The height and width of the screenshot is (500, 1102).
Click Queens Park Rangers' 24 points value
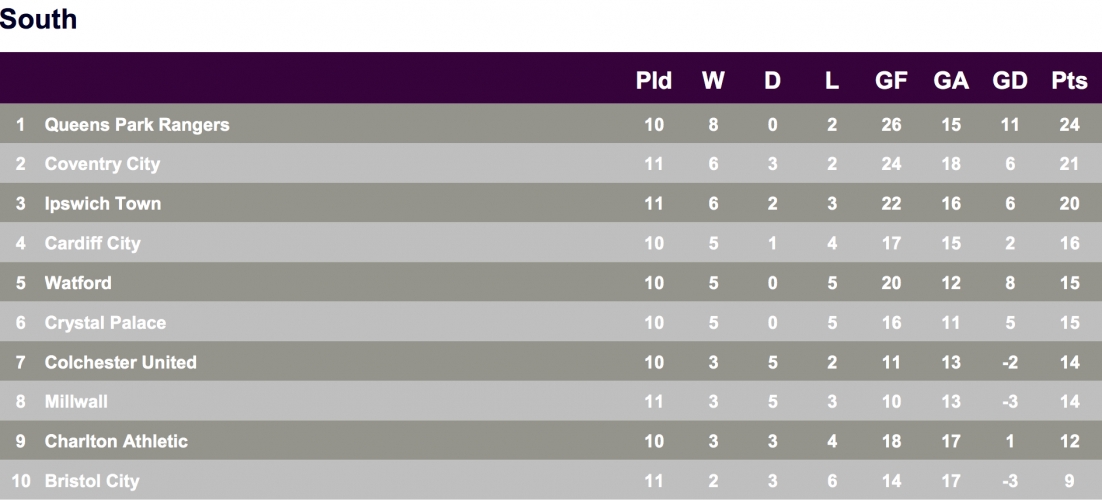1069,124
